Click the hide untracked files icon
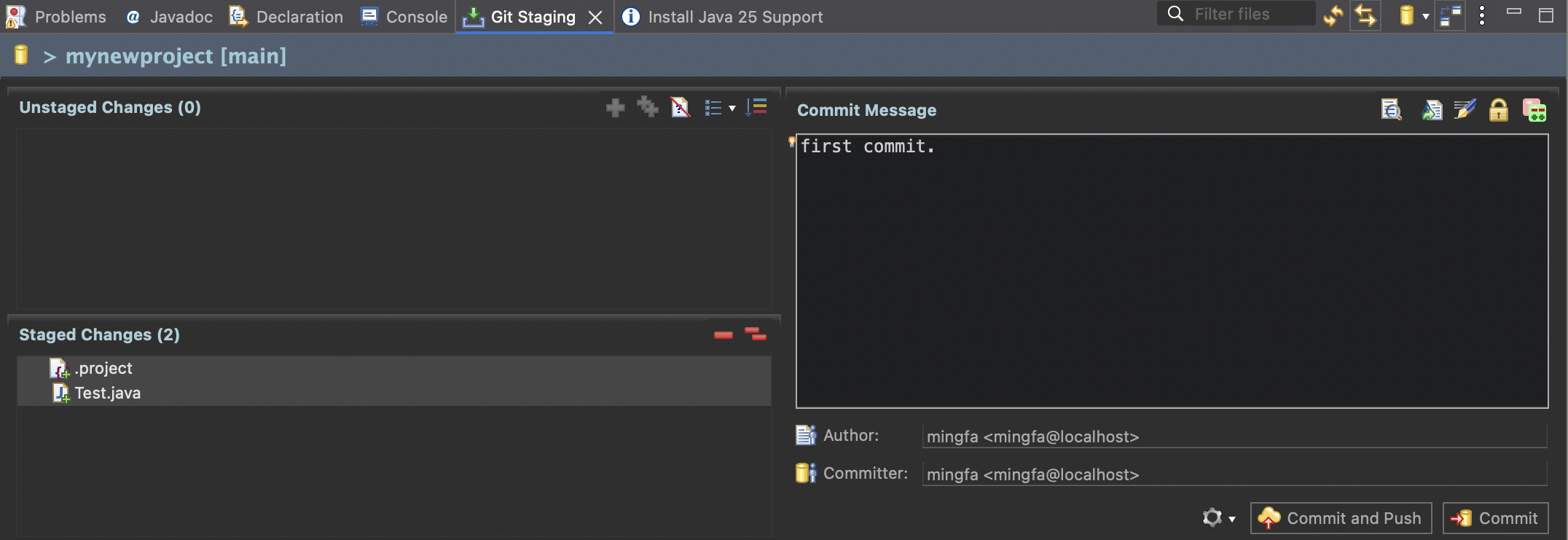The image size is (1568, 540). tap(680, 108)
